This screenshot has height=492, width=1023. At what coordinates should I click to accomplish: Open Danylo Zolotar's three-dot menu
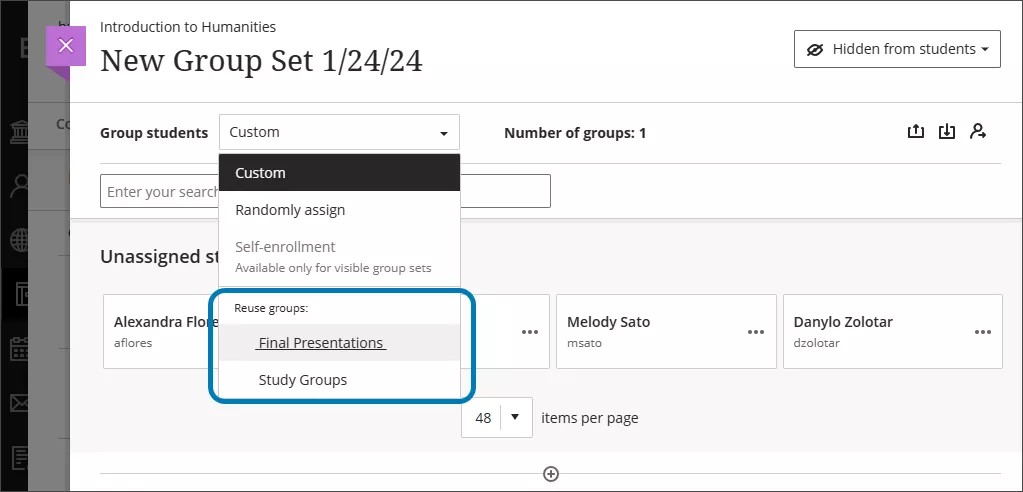coord(984,332)
